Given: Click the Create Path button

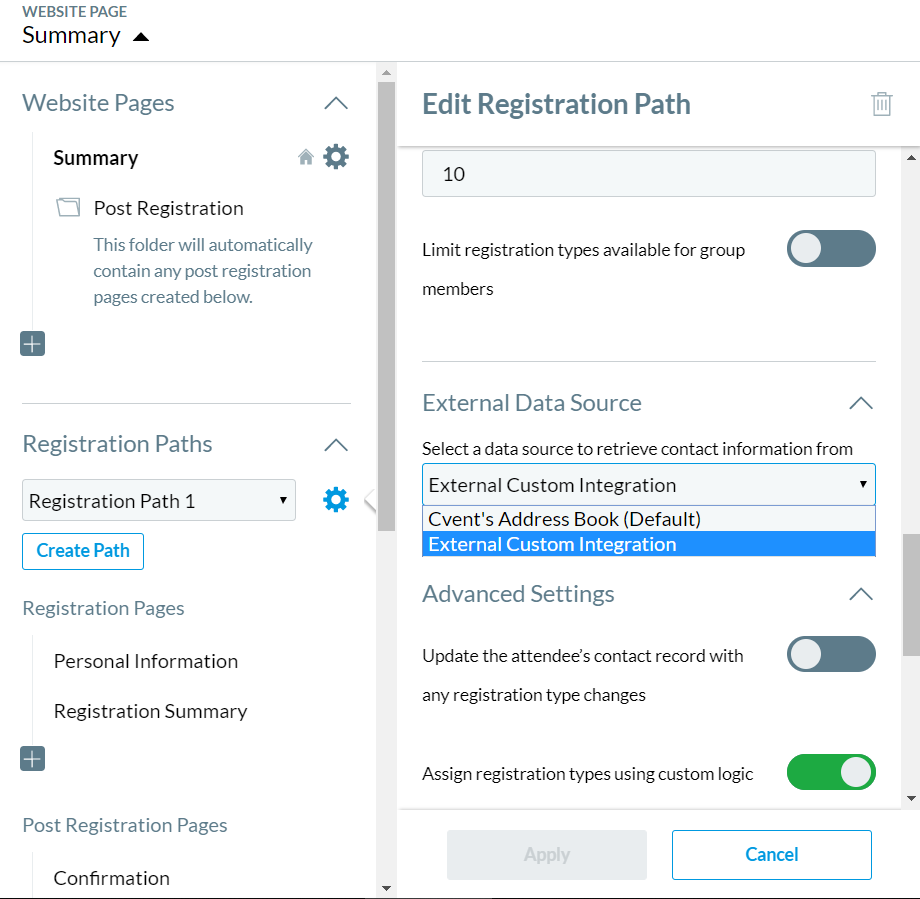Looking at the screenshot, I should pos(83,551).
